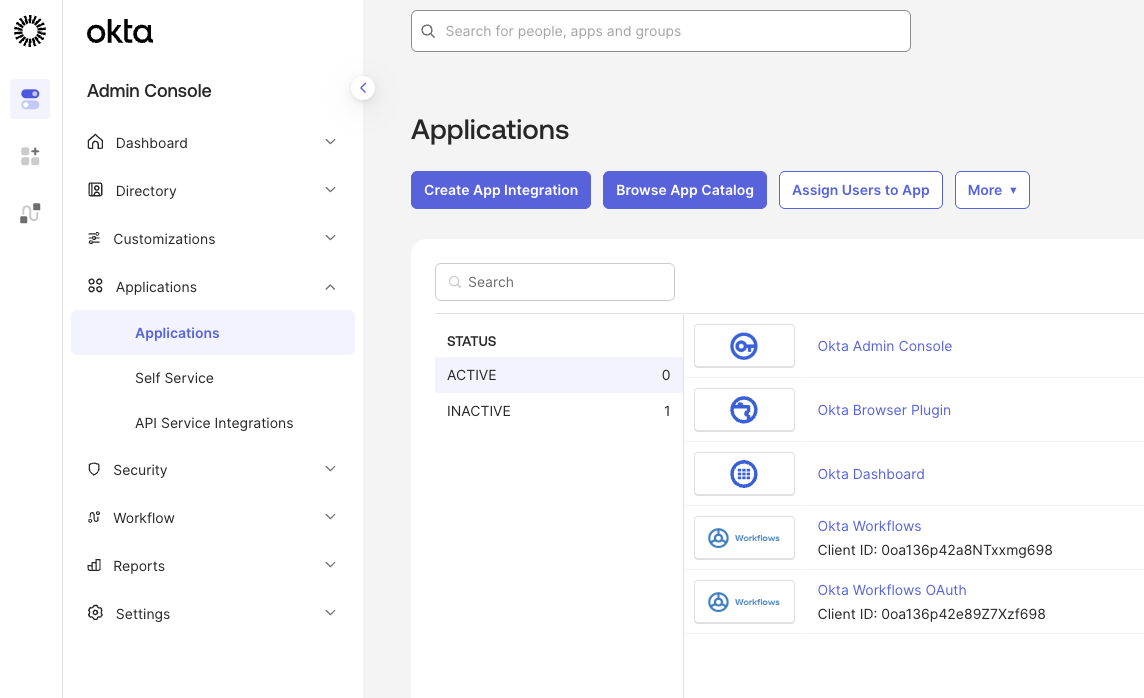Collapse the sidebar with the arrow button

coord(363,88)
